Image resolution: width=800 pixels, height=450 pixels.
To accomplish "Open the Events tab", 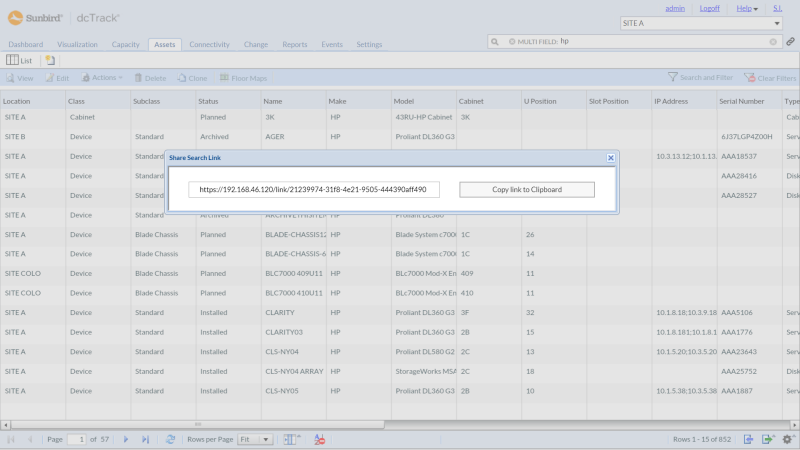I will 332,44.
